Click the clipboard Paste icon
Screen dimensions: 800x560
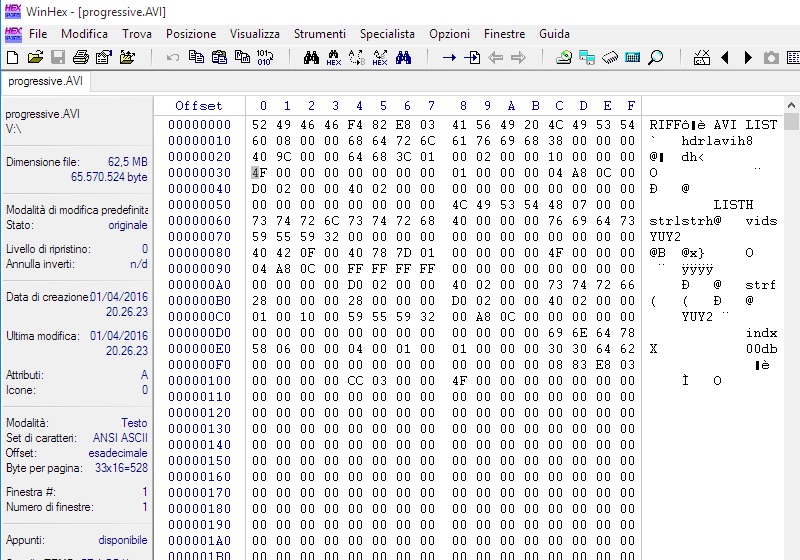point(219,57)
